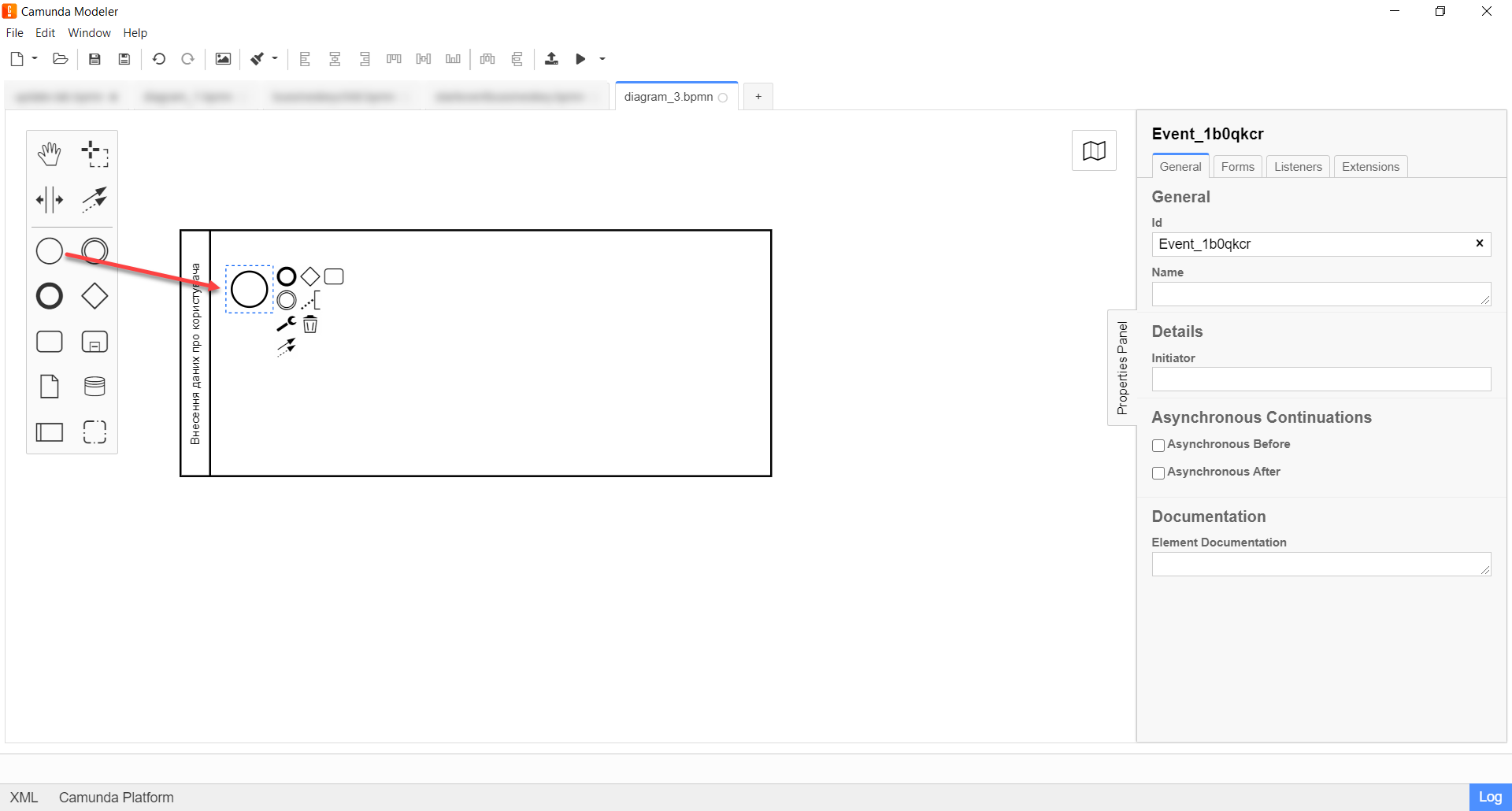The height and width of the screenshot is (811, 1512).
Task: Create a start event from palette
Action: 50,251
